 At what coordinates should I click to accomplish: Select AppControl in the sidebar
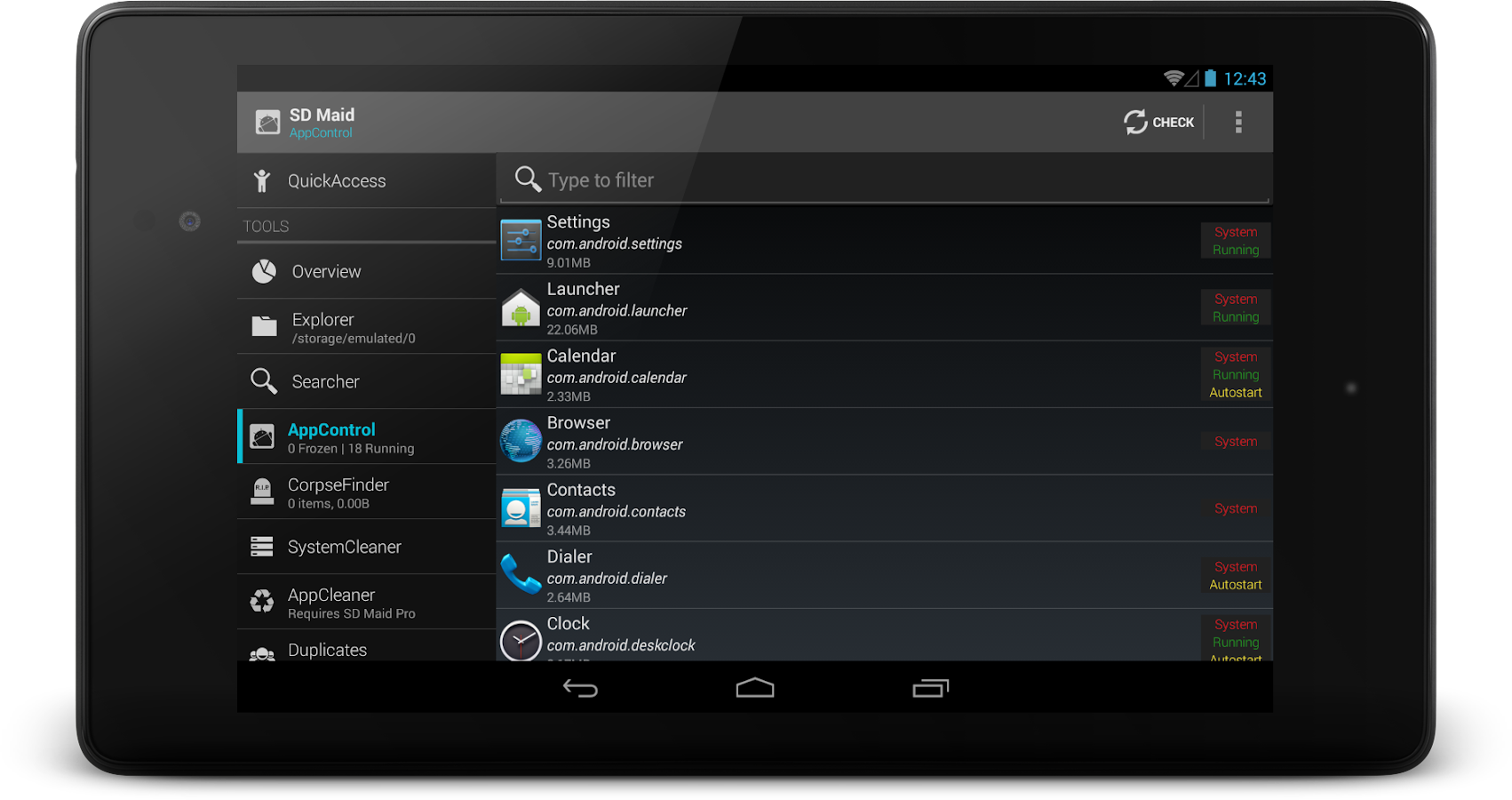(367, 436)
